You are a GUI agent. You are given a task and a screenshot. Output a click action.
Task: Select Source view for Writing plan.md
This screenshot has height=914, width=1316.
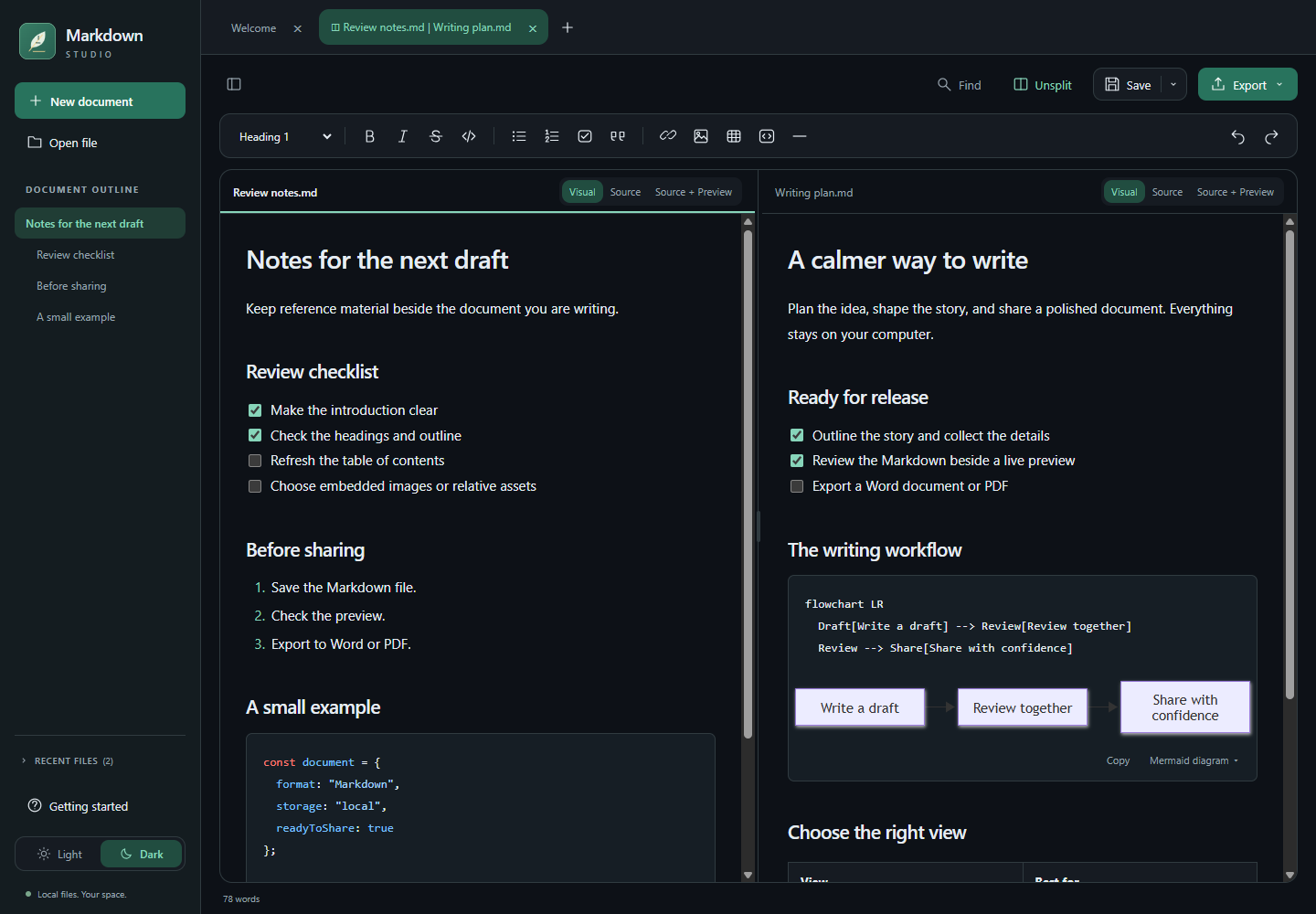(1167, 192)
